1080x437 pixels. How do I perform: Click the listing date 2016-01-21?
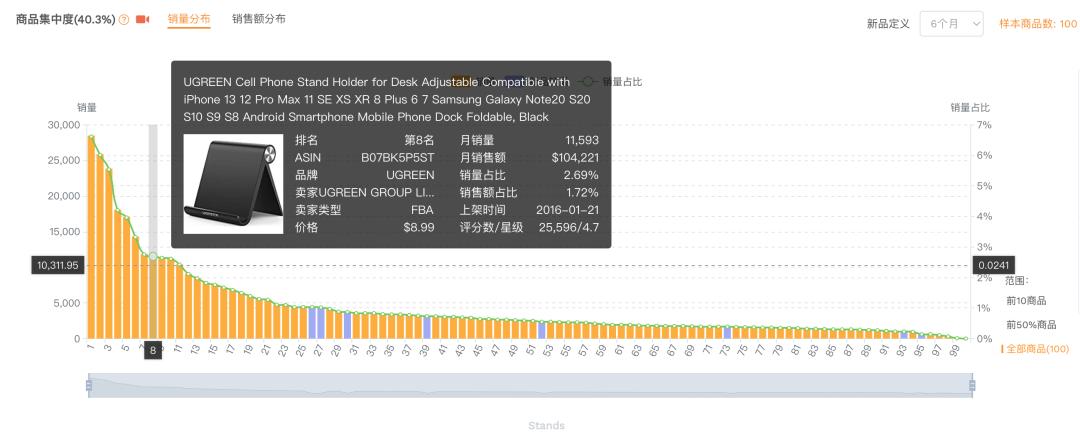click(567, 210)
